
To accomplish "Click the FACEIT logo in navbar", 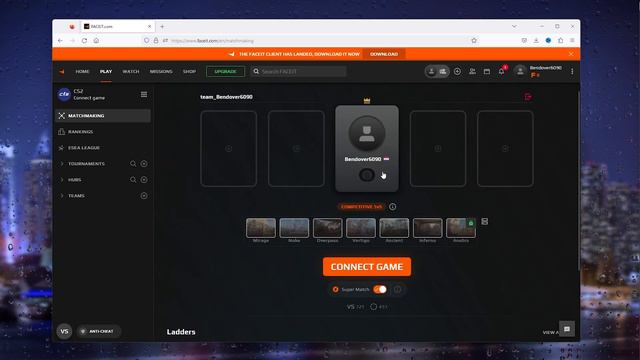I will (x=62, y=71).
